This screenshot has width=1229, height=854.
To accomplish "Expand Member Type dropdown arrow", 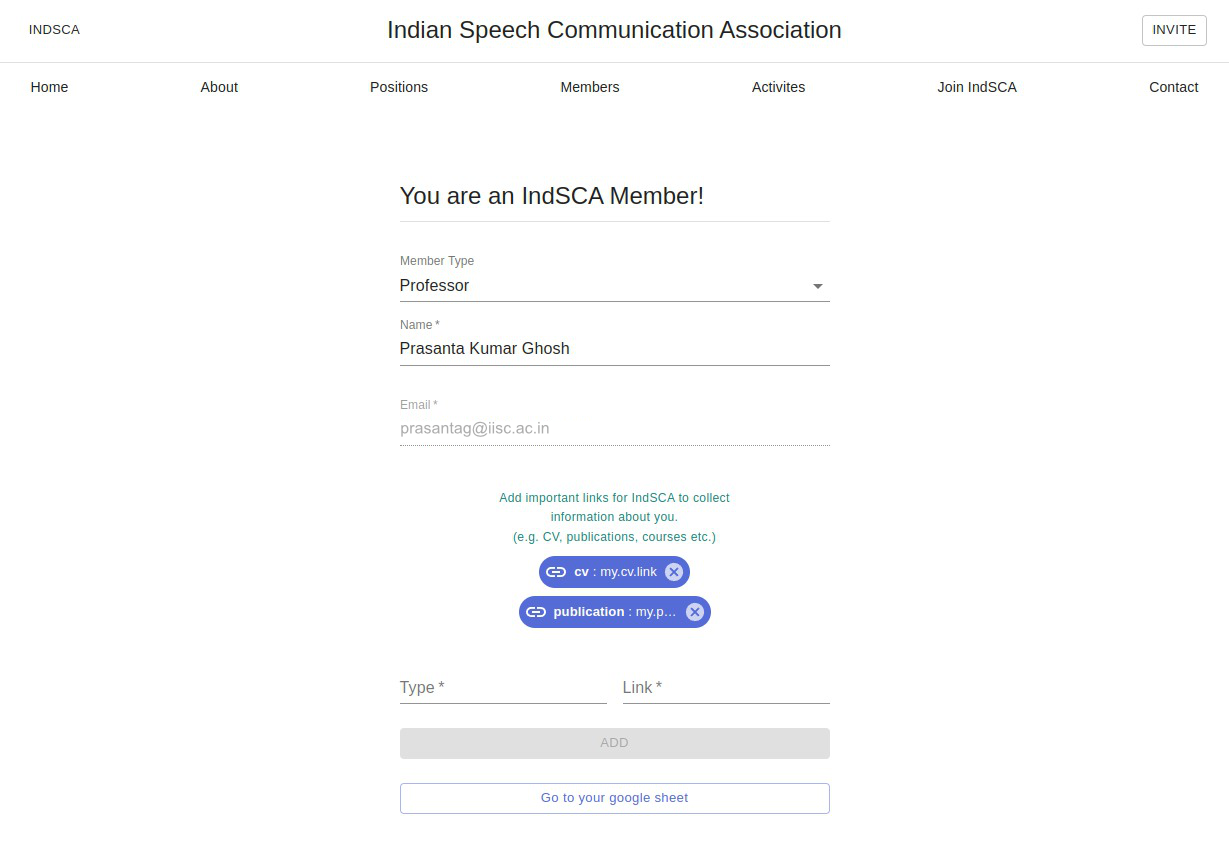I will pyautogui.click(x=817, y=286).
